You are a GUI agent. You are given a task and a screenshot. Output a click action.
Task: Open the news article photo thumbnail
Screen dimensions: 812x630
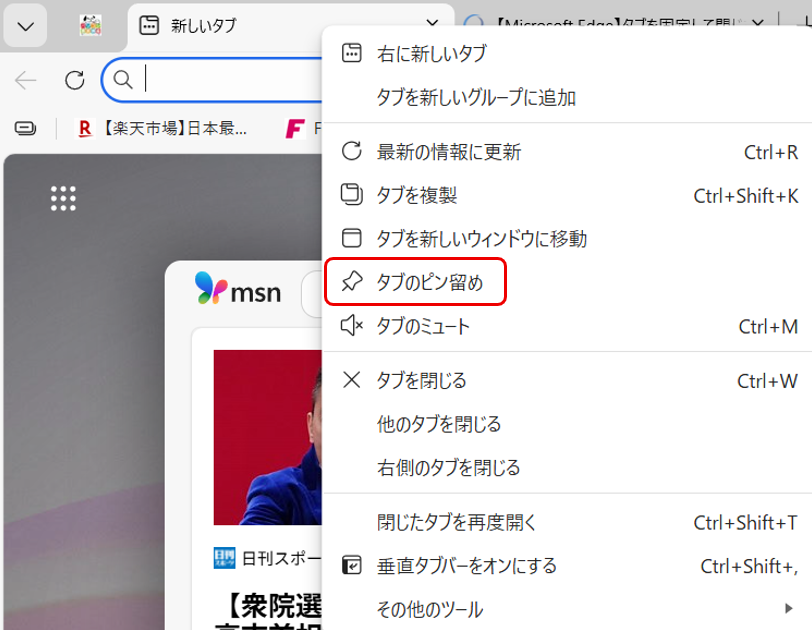[x=268, y=437]
